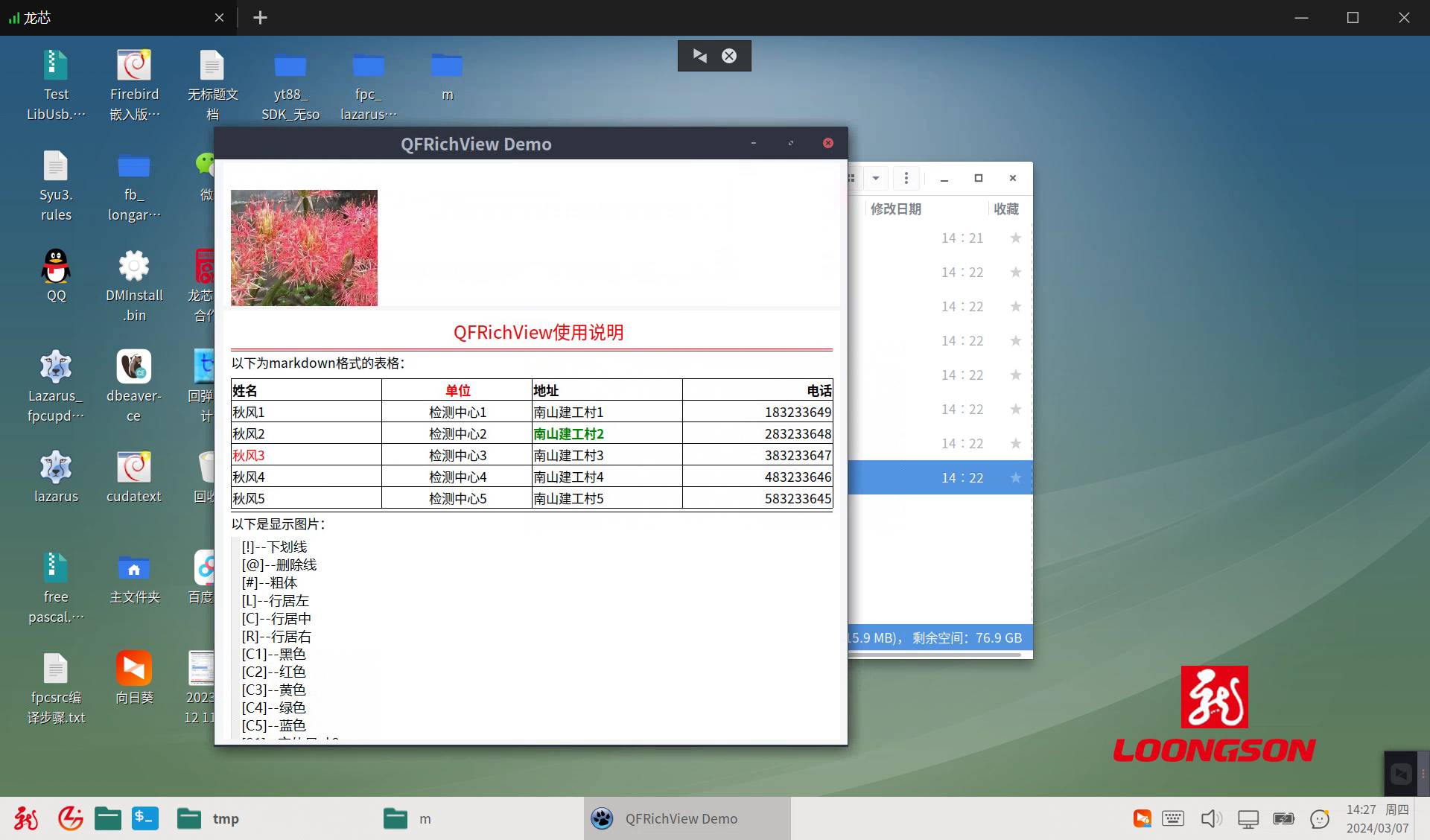The image size is (1430, 840).
Task: Toggle favorite star on the first 14:22 row
Action: pos(1015,272)
